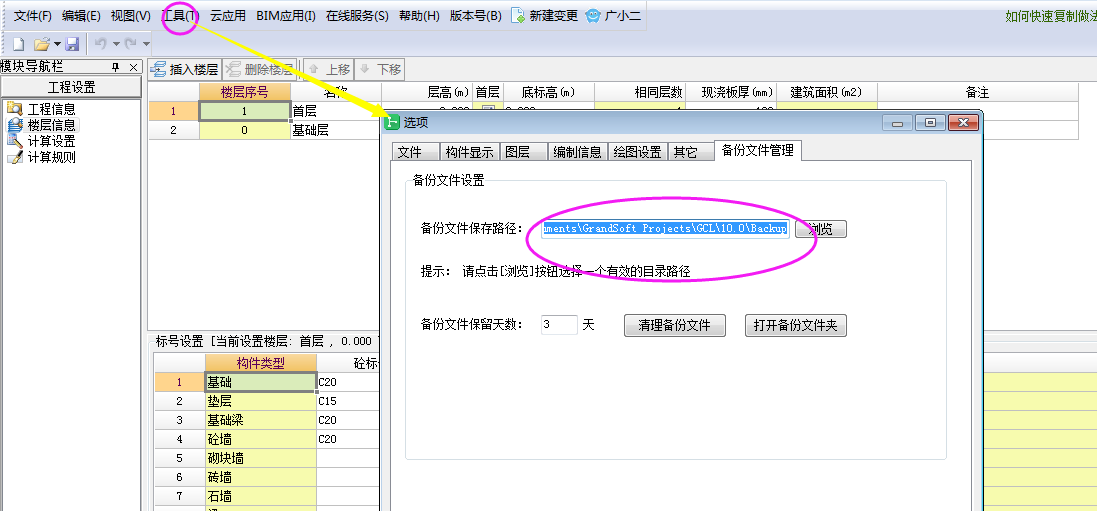Select the 垫层 component type row
Image resolution: width=1097 pixels, height=511 pixels.
(x=260, y=401)
